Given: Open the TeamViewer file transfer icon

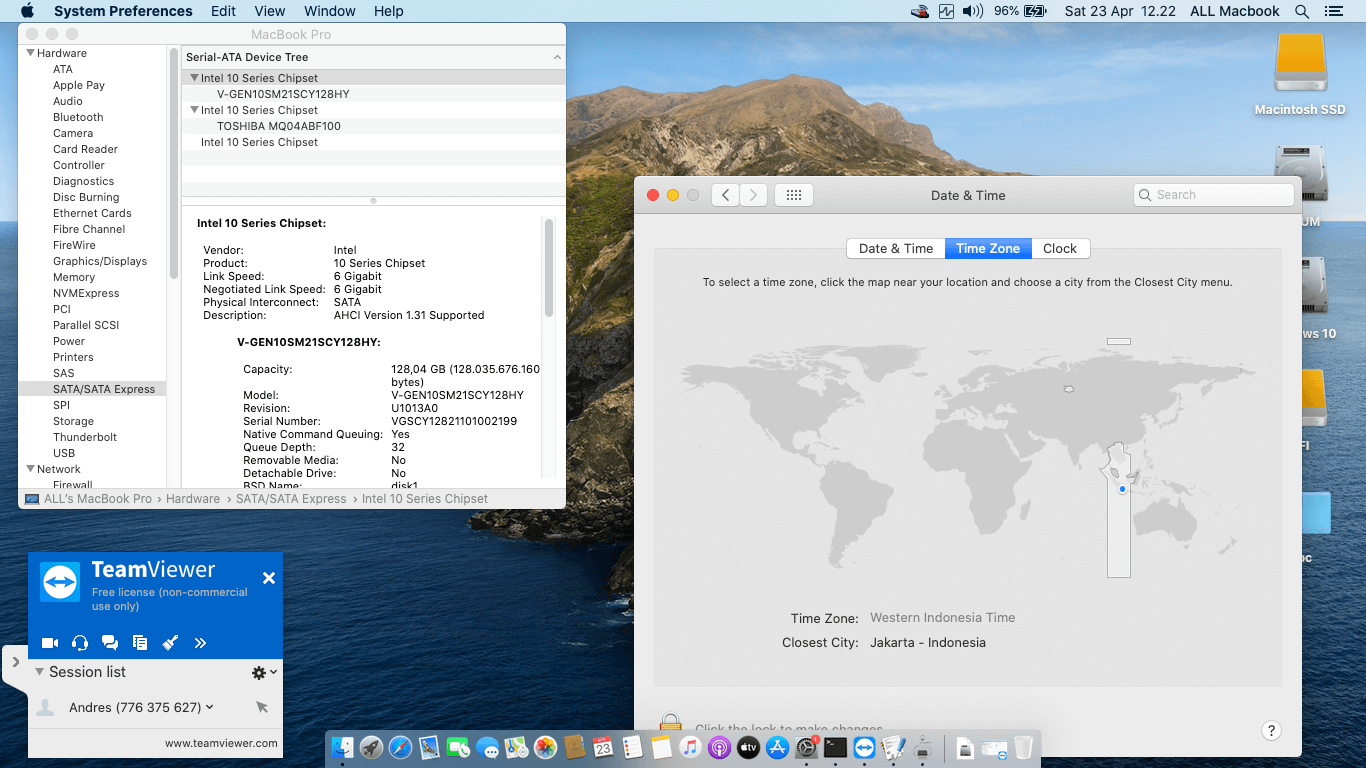Looking at the screenshot, I should coord(140,643).
